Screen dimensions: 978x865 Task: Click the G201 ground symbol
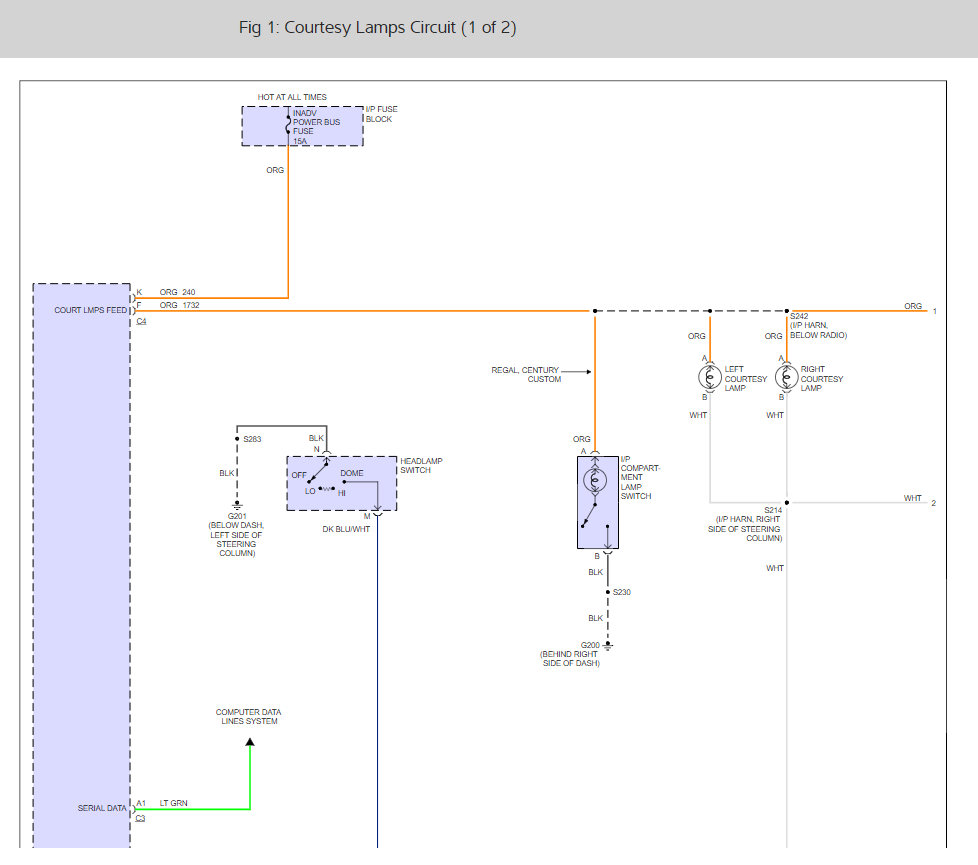click(x=237, y=507)
